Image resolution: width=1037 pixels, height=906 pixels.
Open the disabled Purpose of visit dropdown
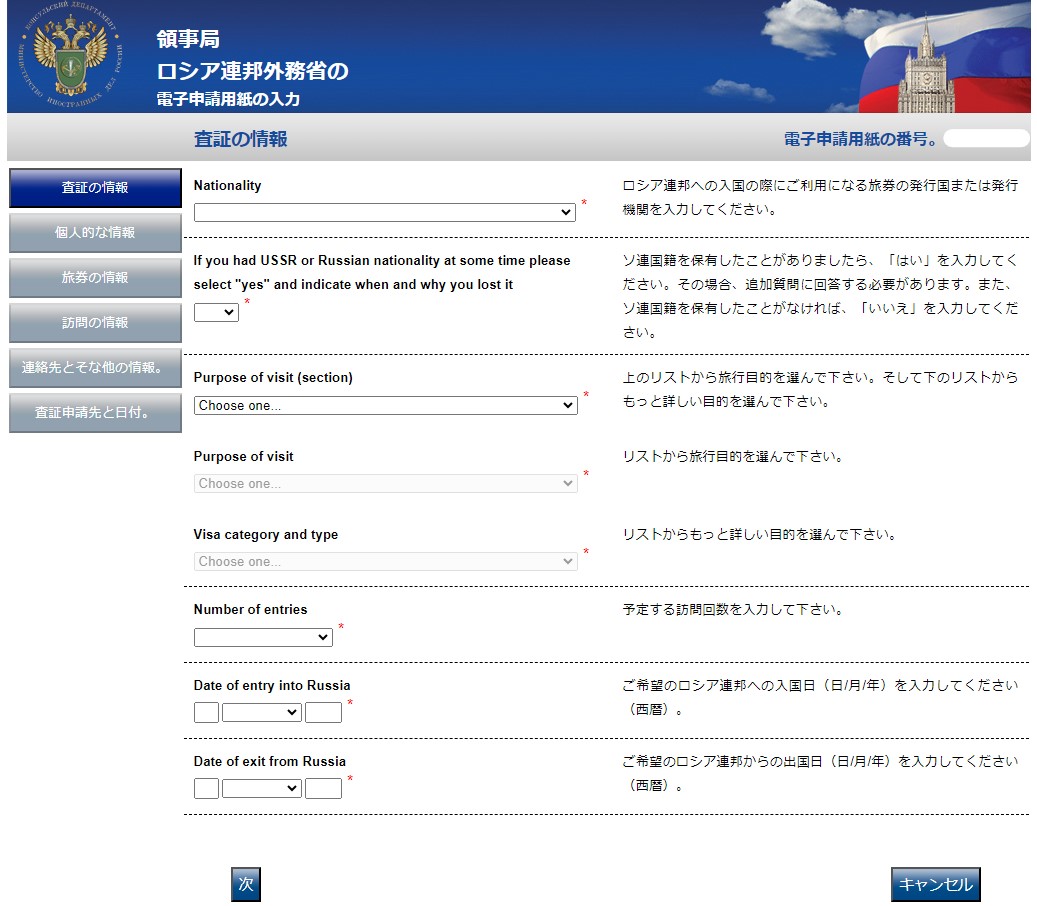point(386,483)
